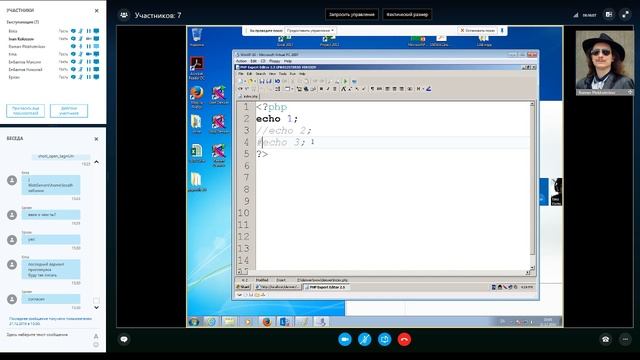Click the chat scroll-down chevron
This screenshot has height=360, width=640.
coord(96,308)
